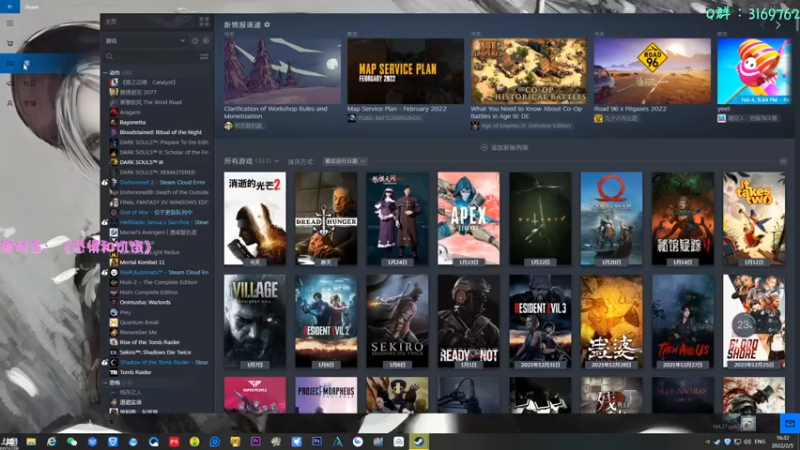This screenshot has height=450, width=800.
Task: Open the Blood Shore cover
Action: 754,321
